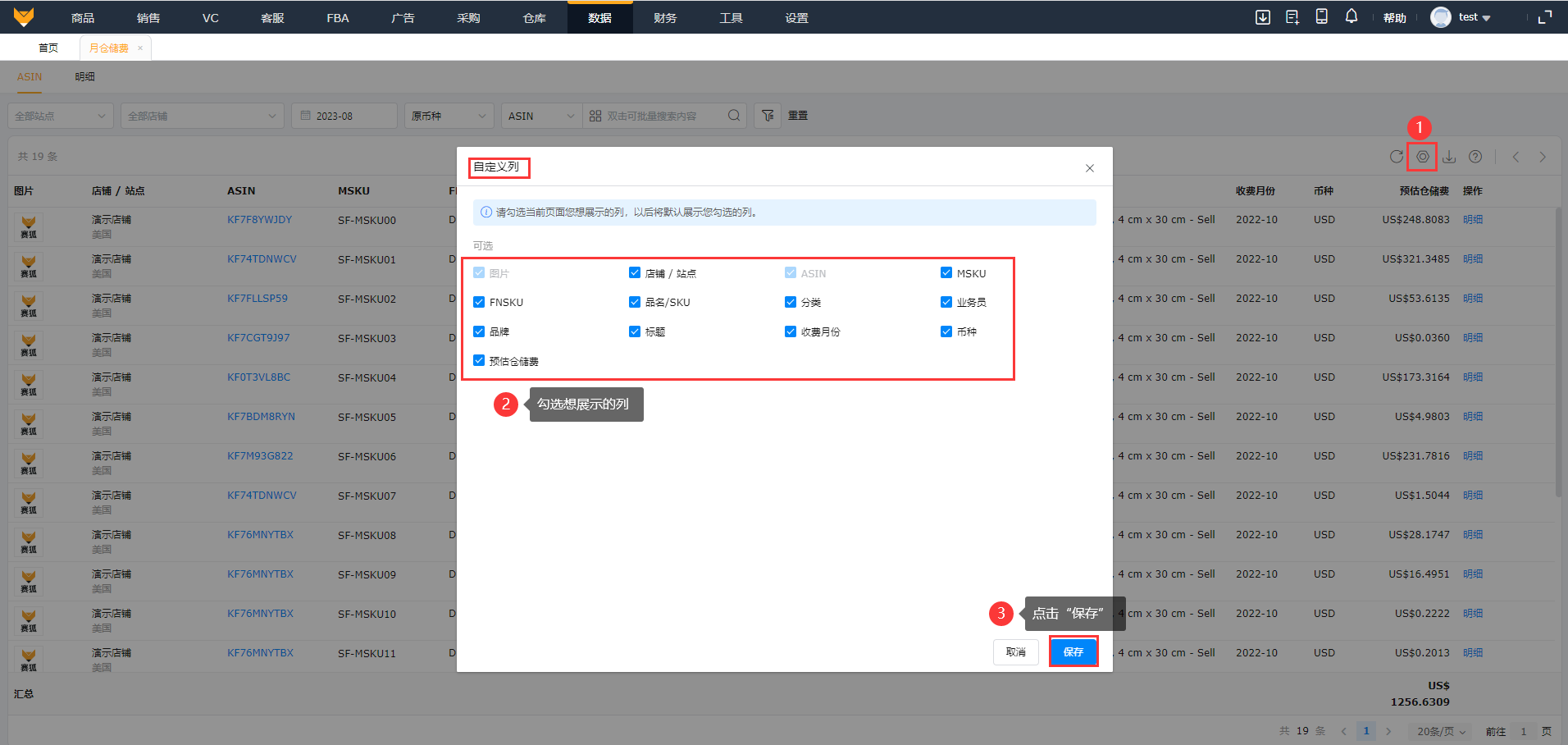Screen dimensions: 1568x745
Task: Open the FBA menu
Action: click(338, 18)
